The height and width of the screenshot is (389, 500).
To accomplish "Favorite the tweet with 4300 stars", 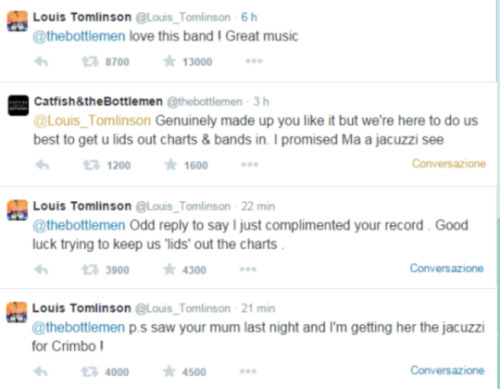I will [169, 269].
